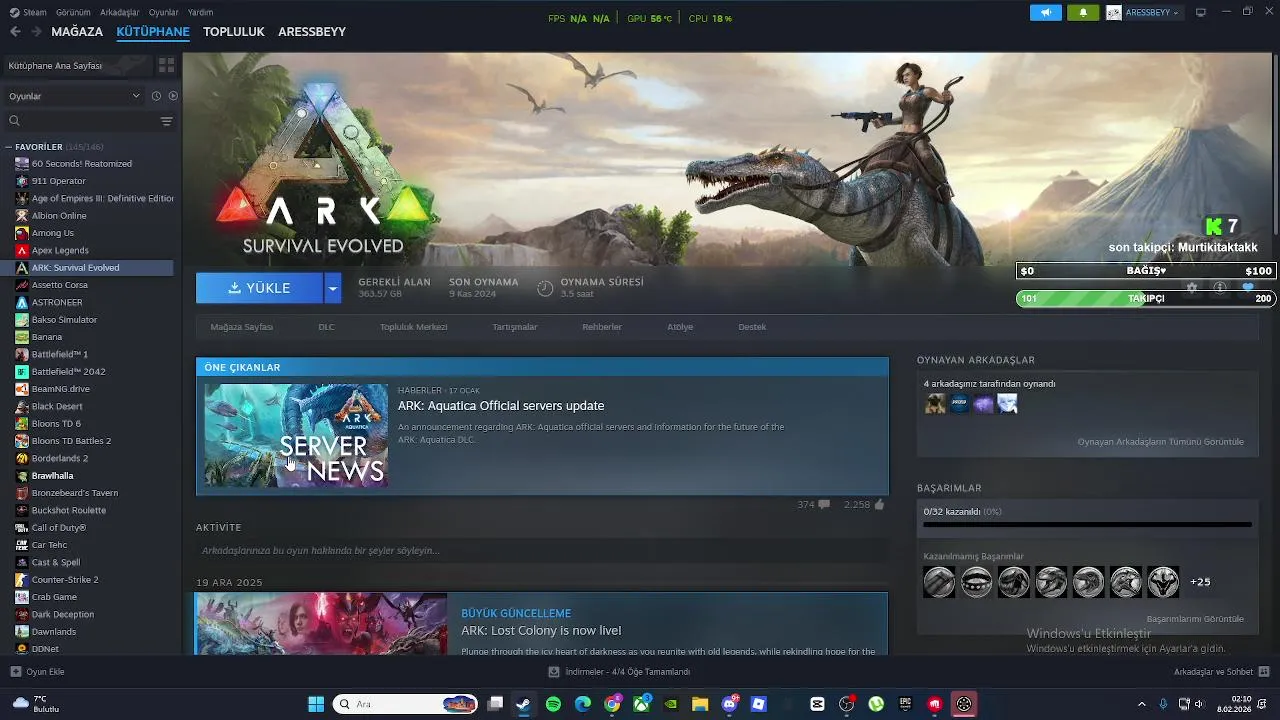Switch to the MAĞAZA tab
Image resolution: width=1280 pixels, height=720 pixels.
pos(77,32)
